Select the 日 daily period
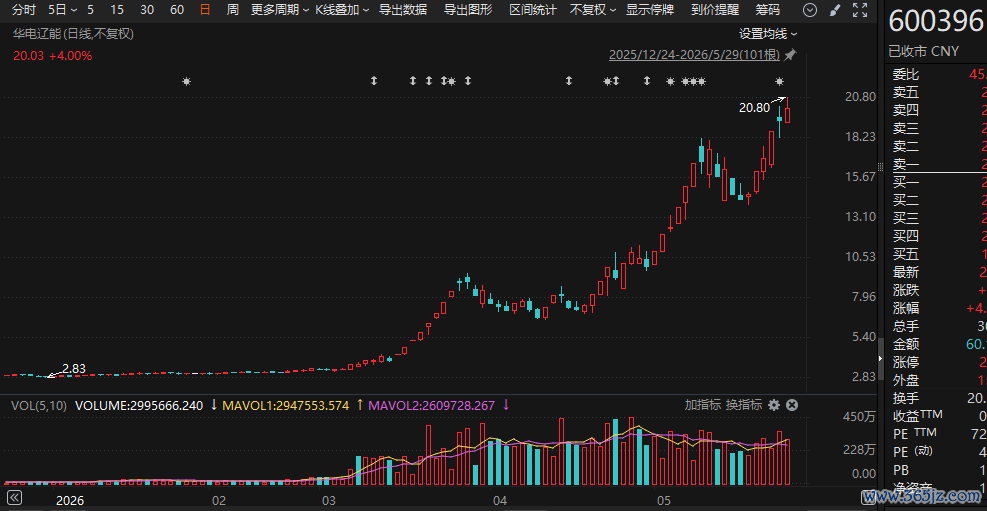The height and width of the screenshot is (511, 987). click(205, 9)
